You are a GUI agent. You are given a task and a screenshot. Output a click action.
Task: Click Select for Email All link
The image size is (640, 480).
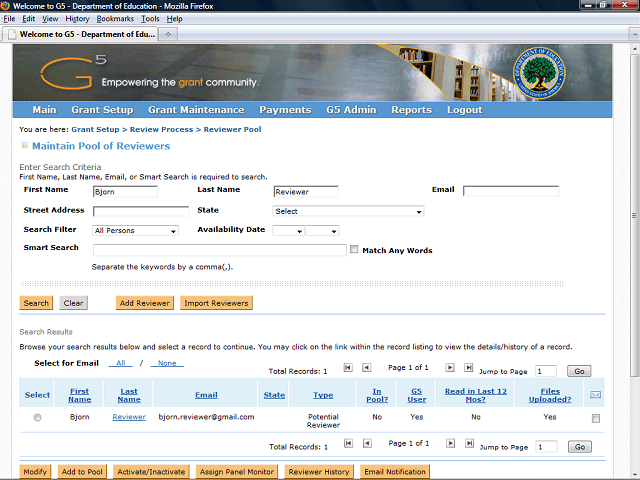click(120, 363)
